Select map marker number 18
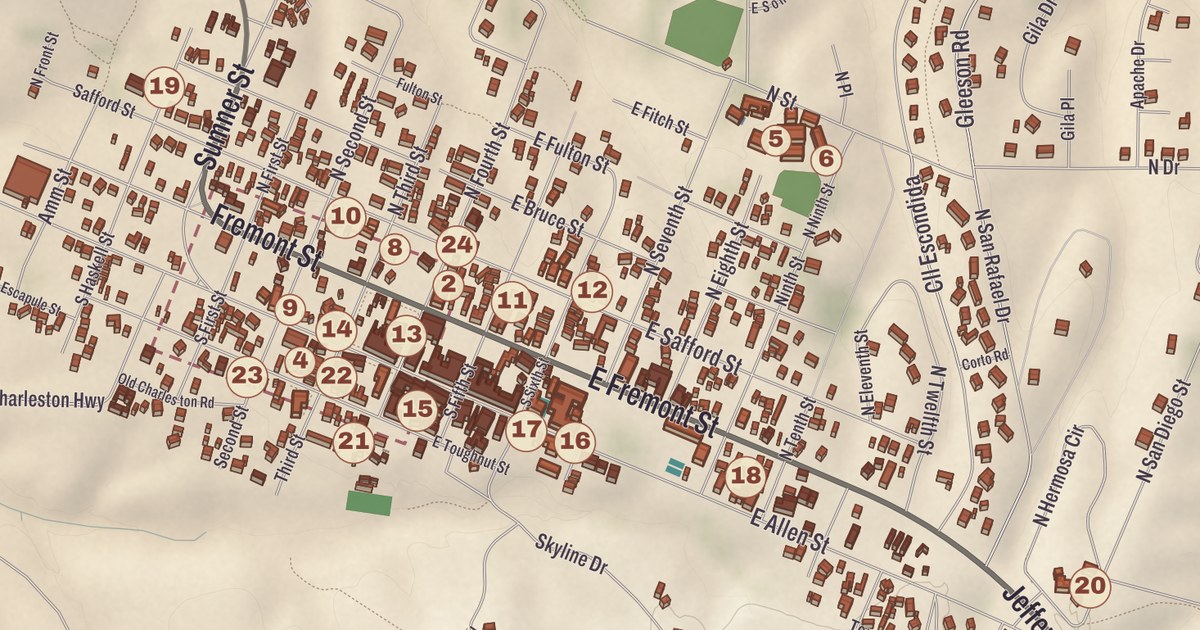Screen dimensions: 1200x630 point(746,475)
